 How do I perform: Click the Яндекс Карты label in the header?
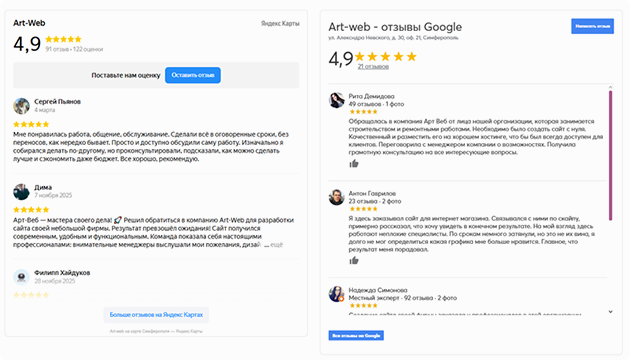280,23
